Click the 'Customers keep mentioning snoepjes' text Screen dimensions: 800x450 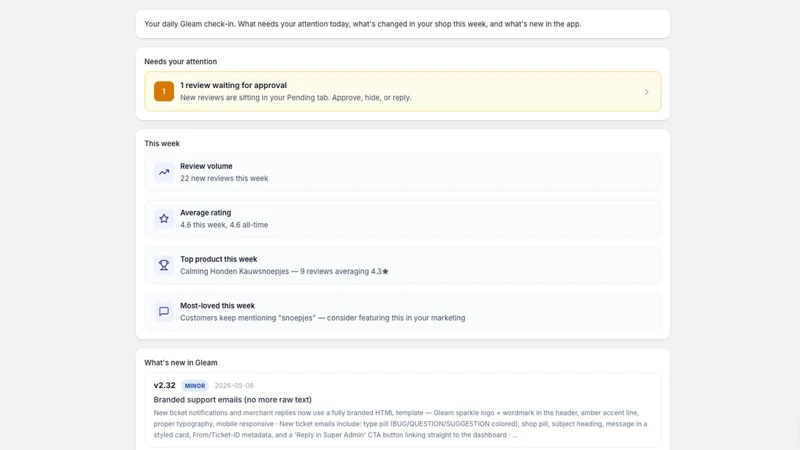[x=322, y=318]
